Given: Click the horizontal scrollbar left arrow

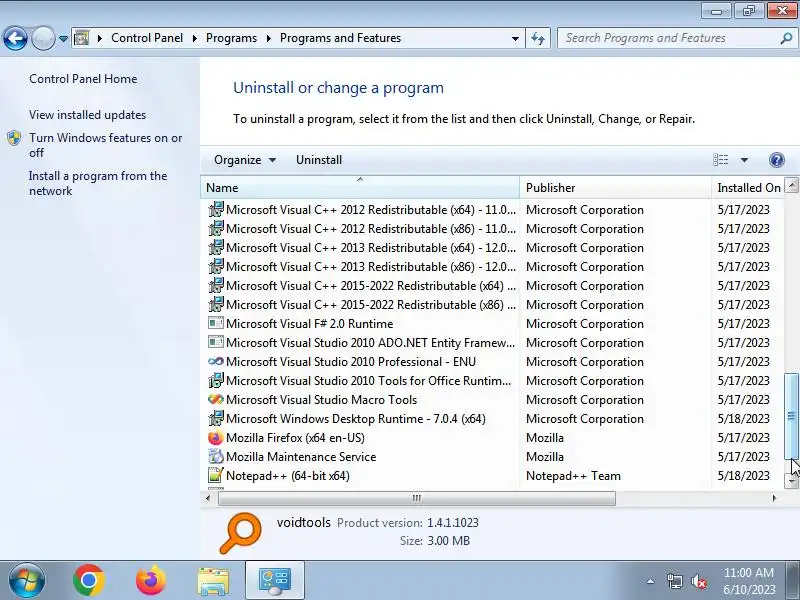Looking at the screenshot, I should pyautogui.click(x=208, y=498).
